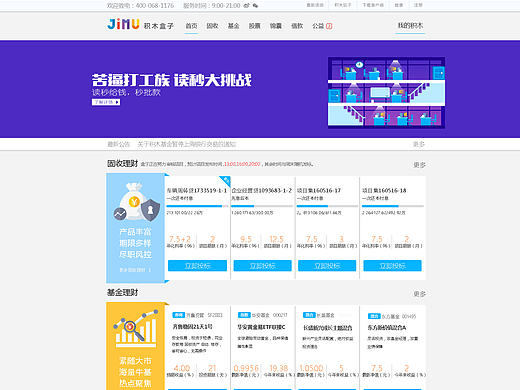
Task: Click the blue tag on the 东方基金 001495 card
Action: pyautogui.click(x=374, y=316)
